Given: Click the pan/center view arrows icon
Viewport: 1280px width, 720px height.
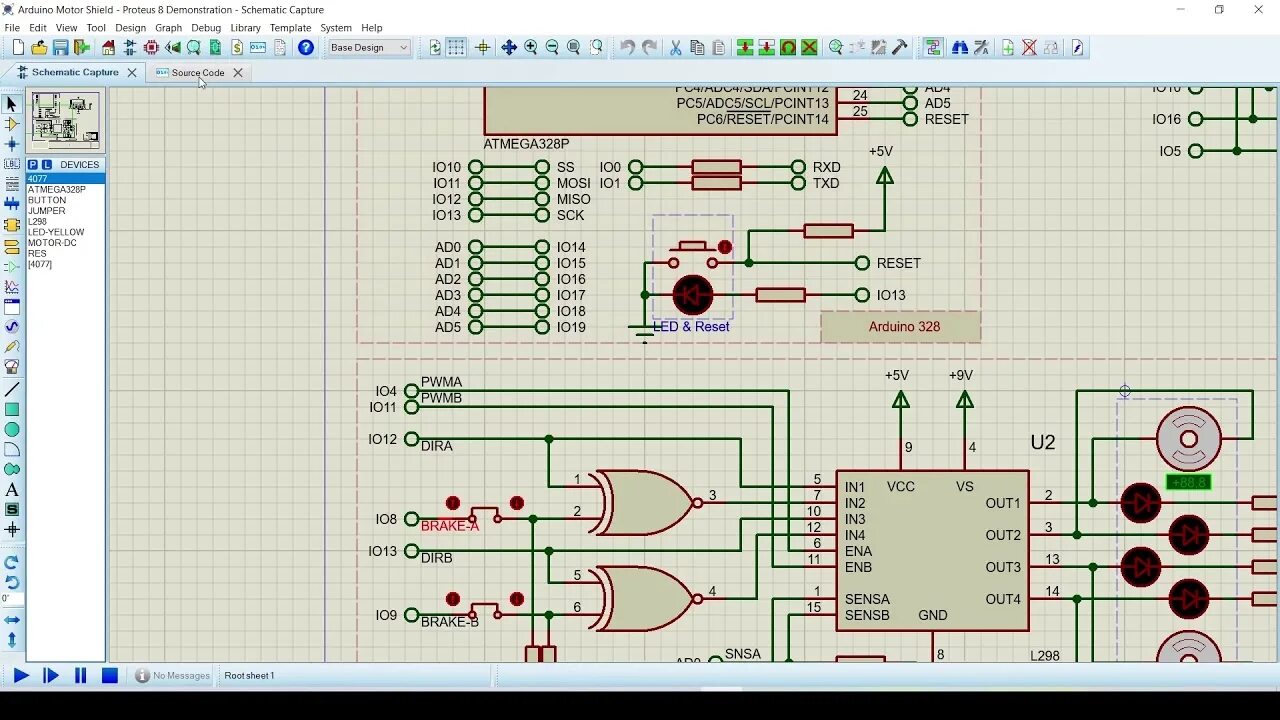Looking at the screenshot, I should 509,48.
